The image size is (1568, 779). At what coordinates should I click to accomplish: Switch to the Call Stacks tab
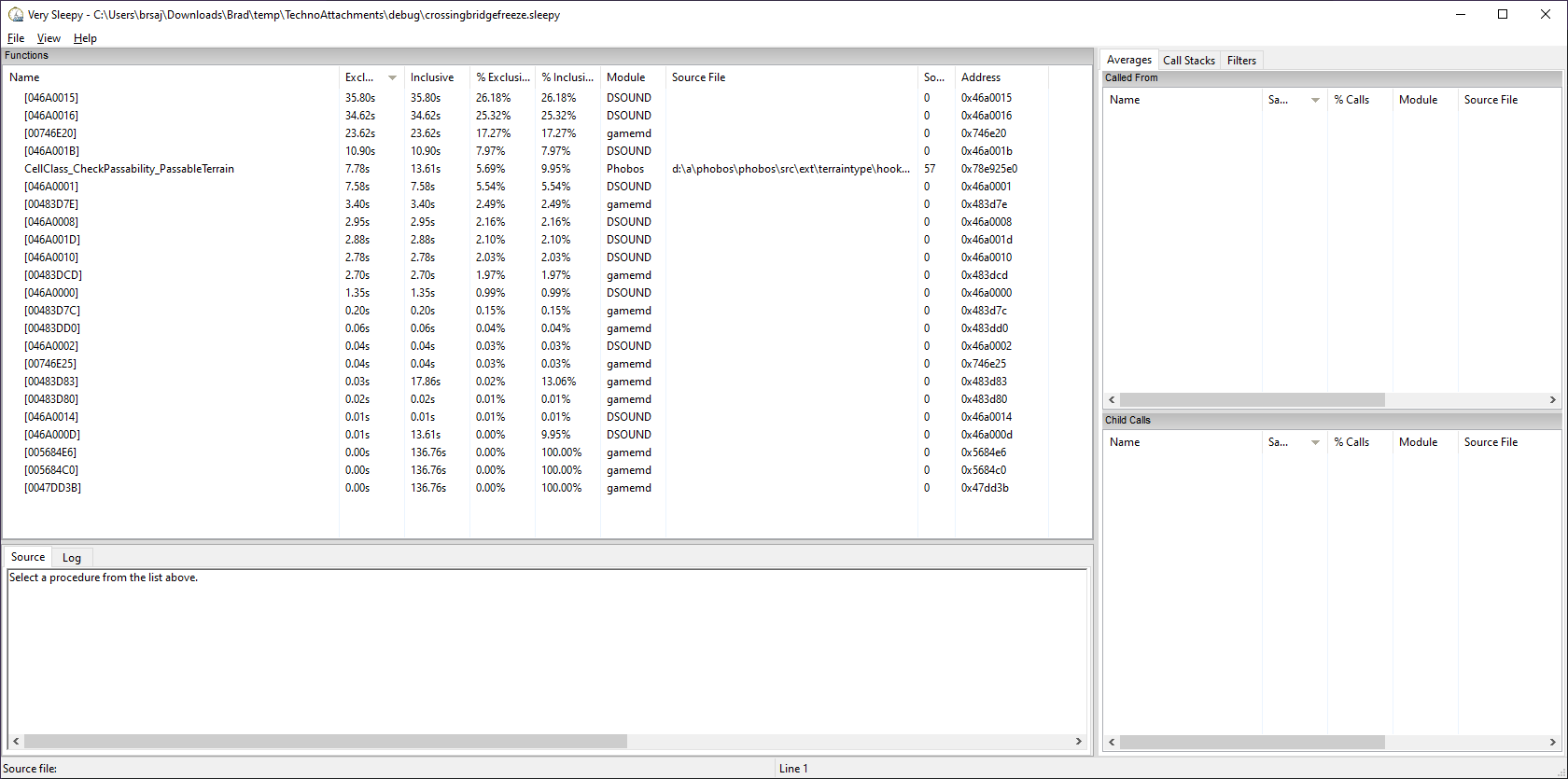1188,60
